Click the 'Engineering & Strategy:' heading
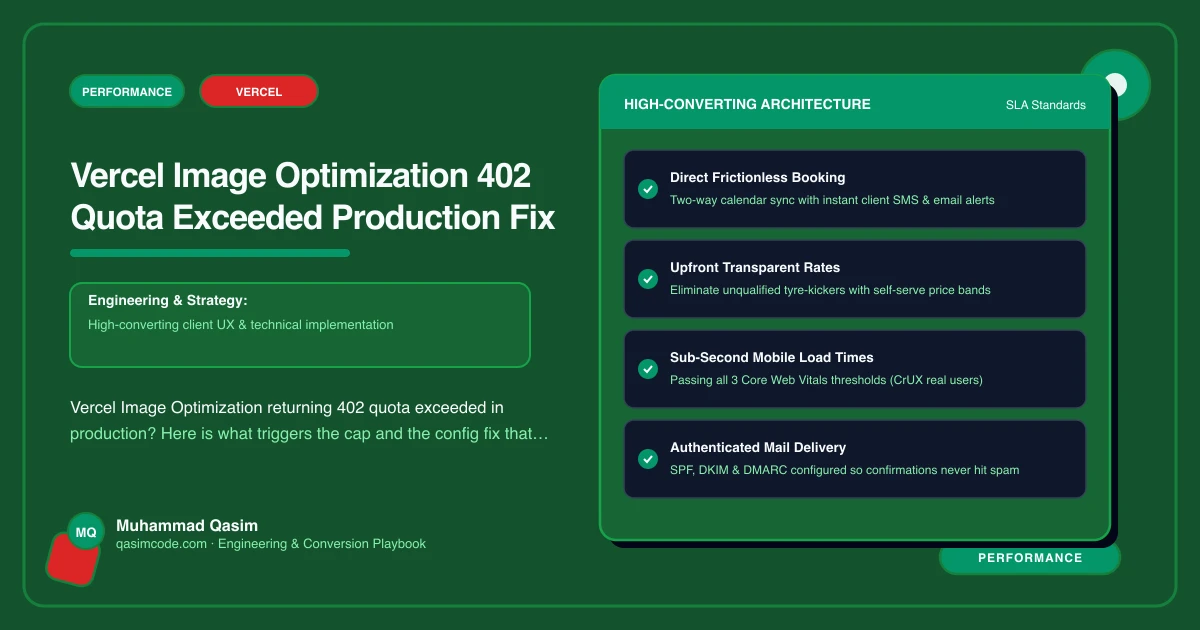The image size is (1200, 630). click(168, 300)
